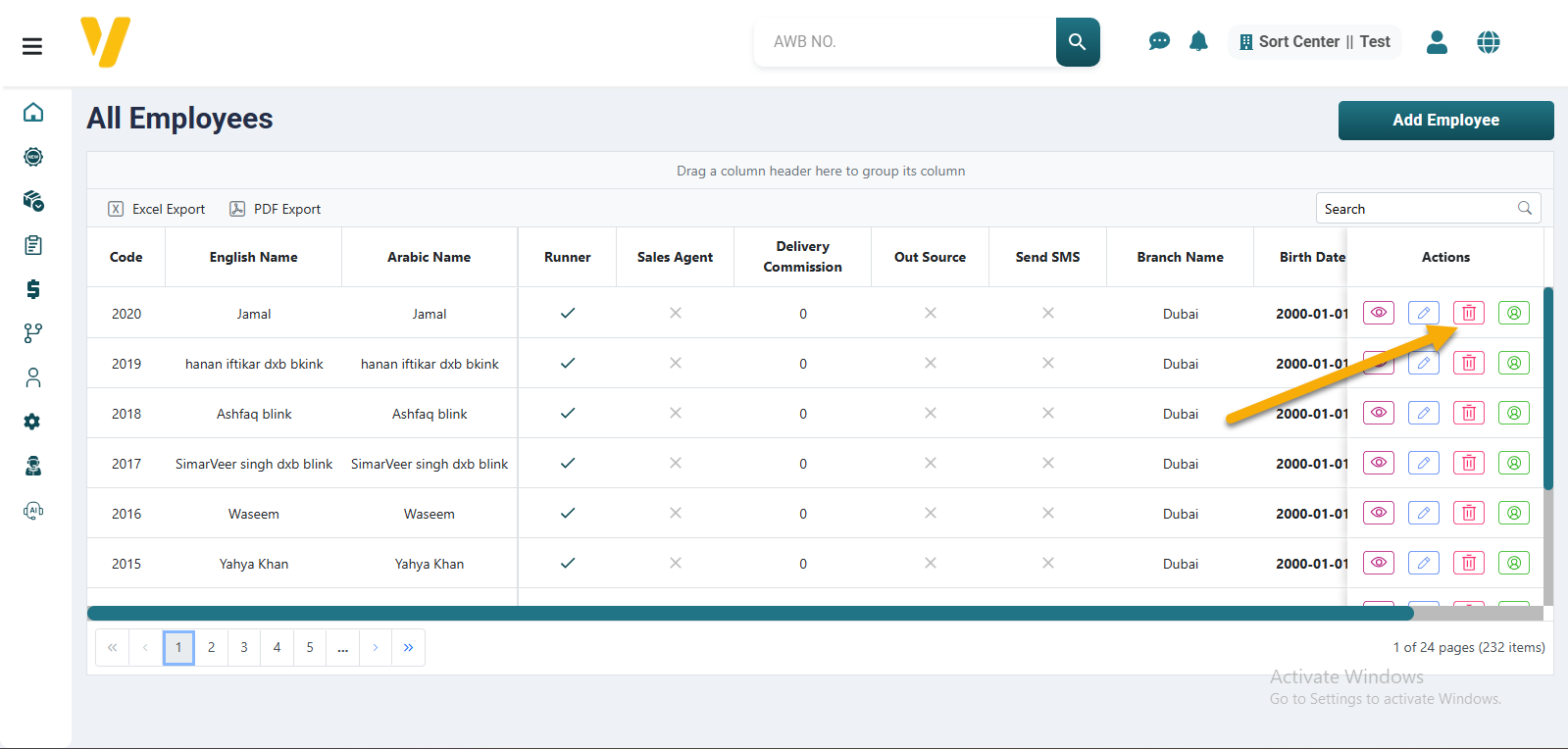
Task: Open the user profile dropdown
Action: [x=1437, y=42]
